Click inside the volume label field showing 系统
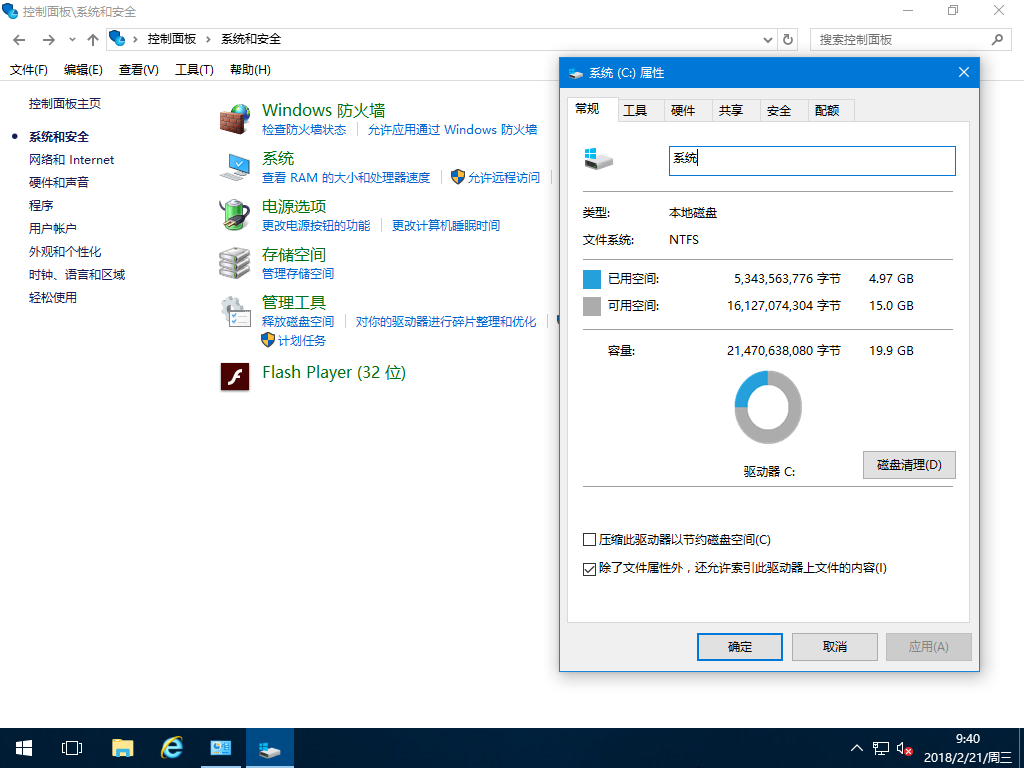The height and width of the screenshot is (768, 1024). pyautogui.click(x=812, y=160)
